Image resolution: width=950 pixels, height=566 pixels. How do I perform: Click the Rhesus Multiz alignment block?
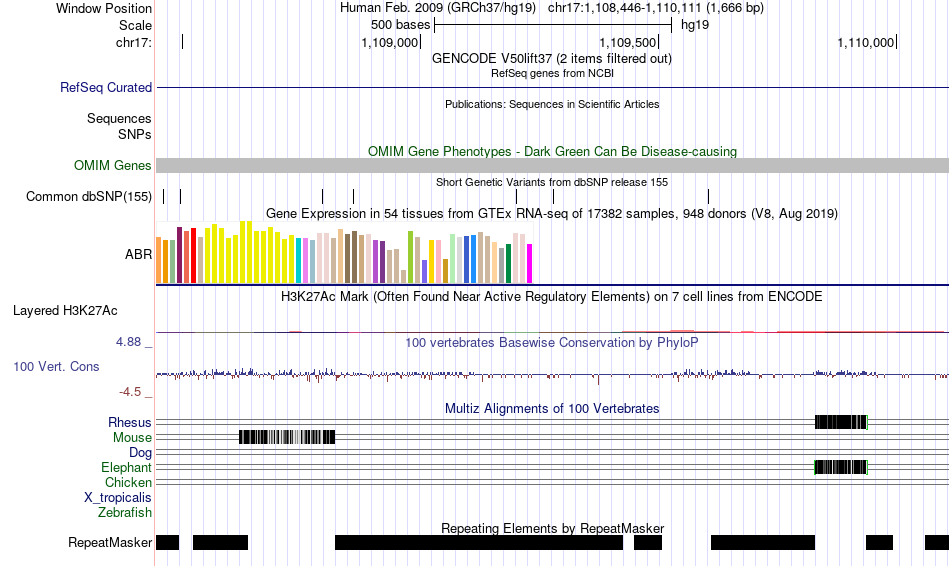click(x=841, y=422)
